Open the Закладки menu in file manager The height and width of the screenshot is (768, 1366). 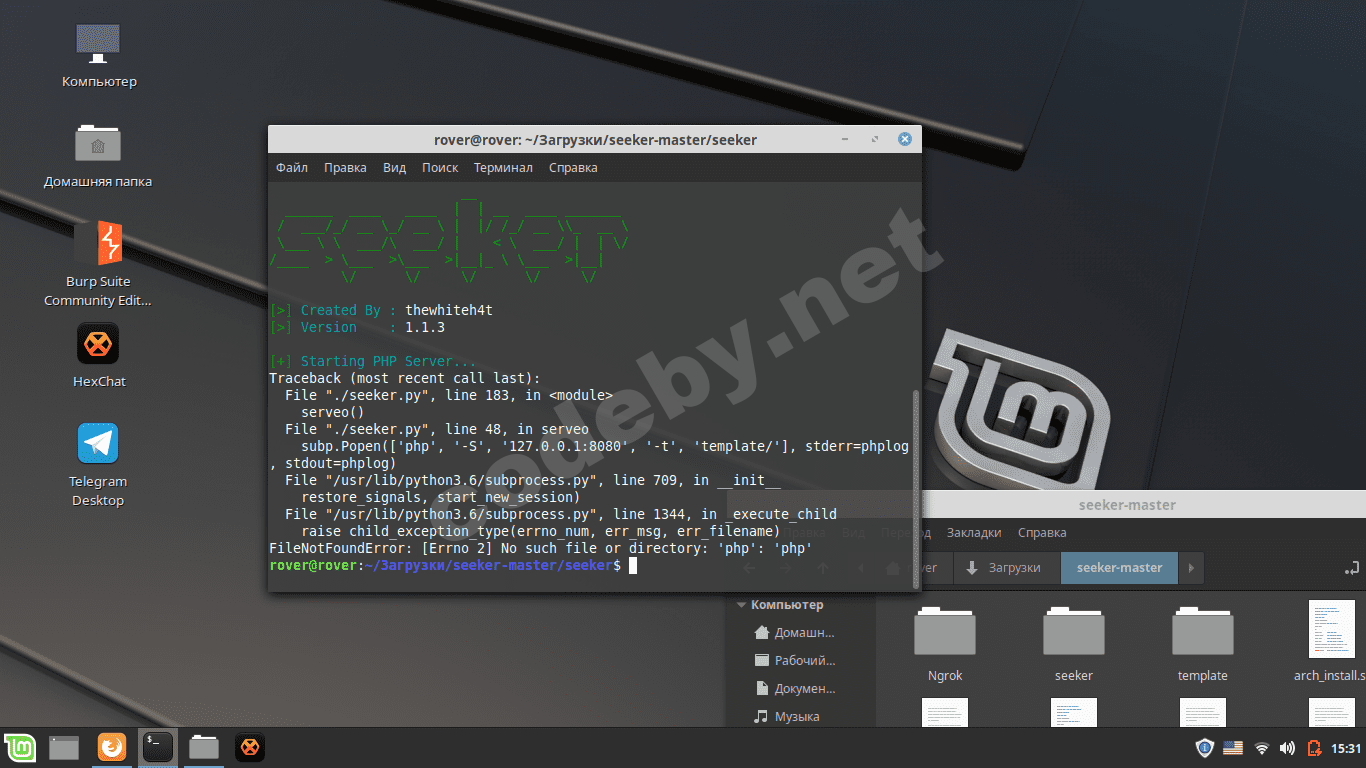(x=974, y=533)
